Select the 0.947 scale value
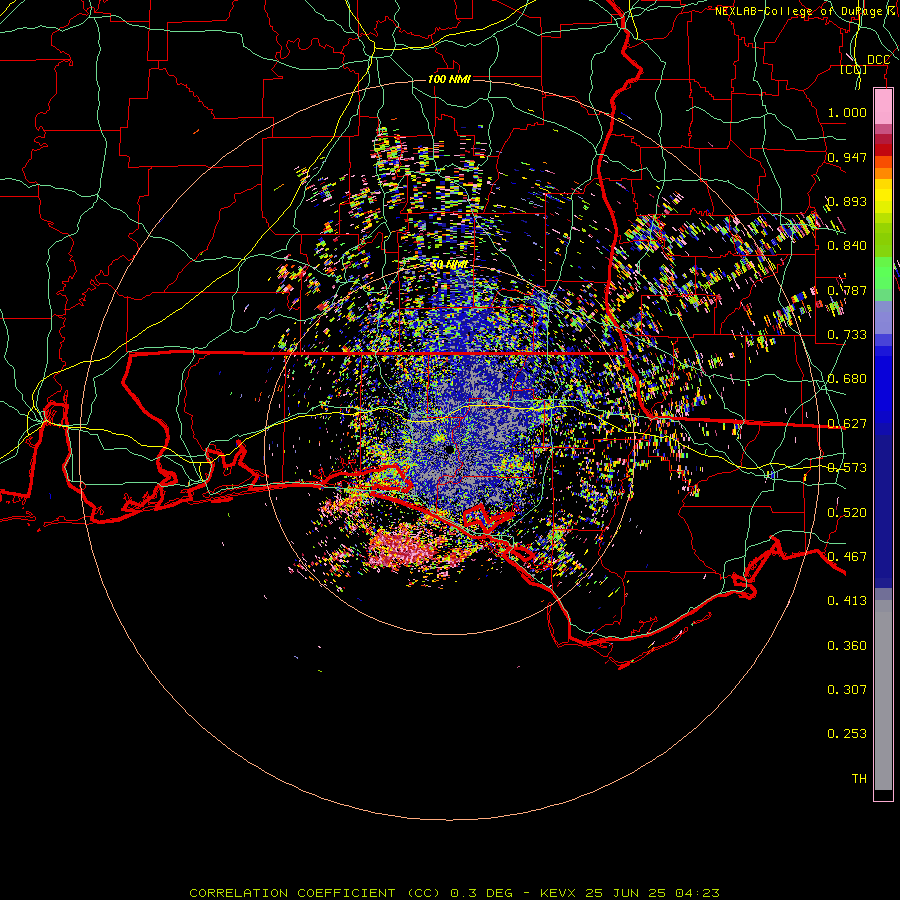900x900 pixels. coord(847,157)
